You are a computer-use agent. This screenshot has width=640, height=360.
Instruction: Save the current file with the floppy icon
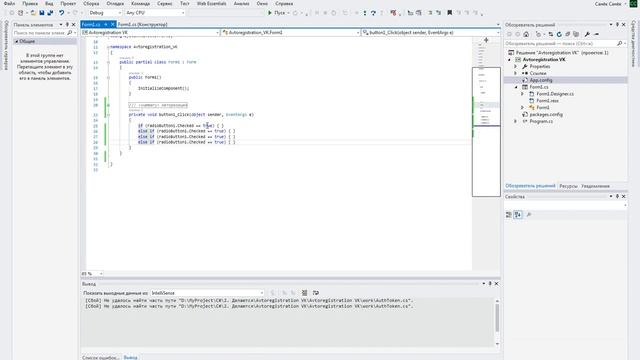coord(42,13)
